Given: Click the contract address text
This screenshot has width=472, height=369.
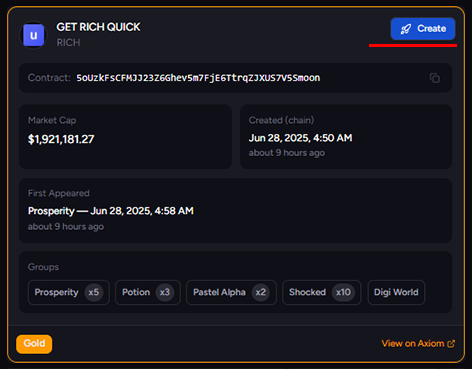Looking at the screenshot, I should [198, 78].
